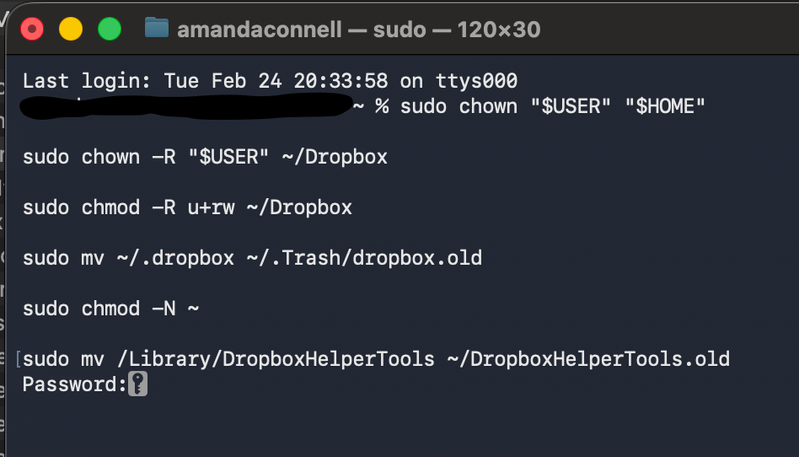Click the sudo chown -R "$USER" ~/Dropbox line

coord(205,157)
